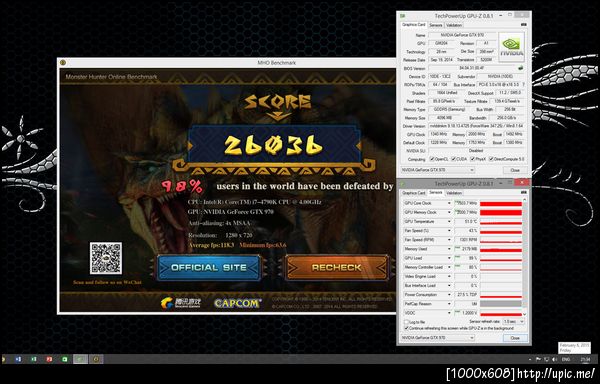The width and height of the screenshot is (600, 384).
Task: Open GPU Temperature sensor dropdown
Action: 449,222
